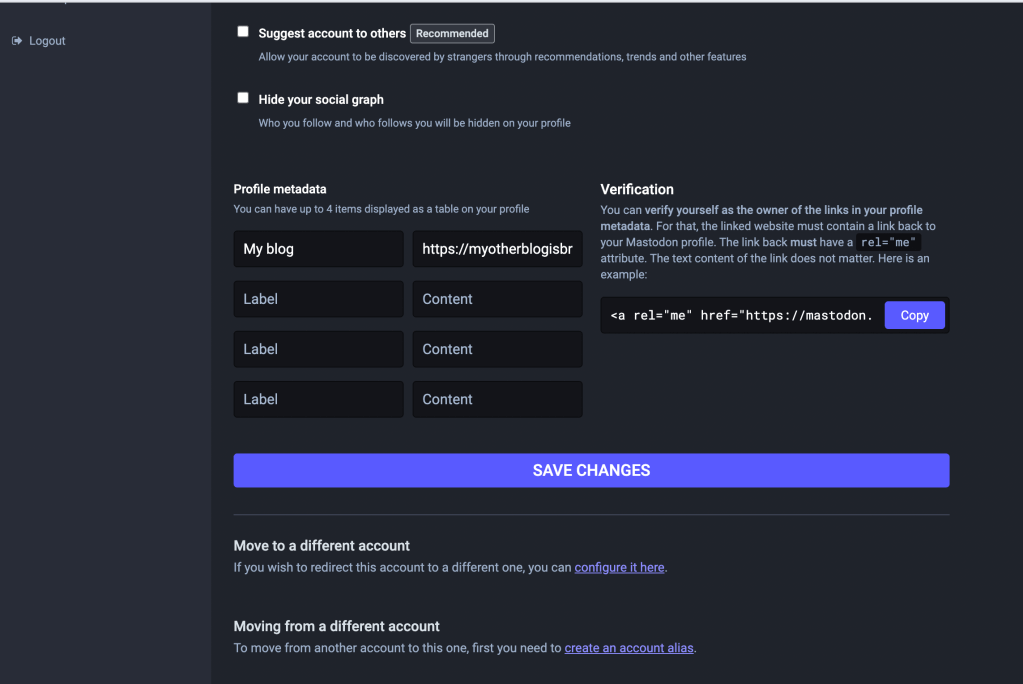Focus the fourth row Label field

[x=318, y=399]
